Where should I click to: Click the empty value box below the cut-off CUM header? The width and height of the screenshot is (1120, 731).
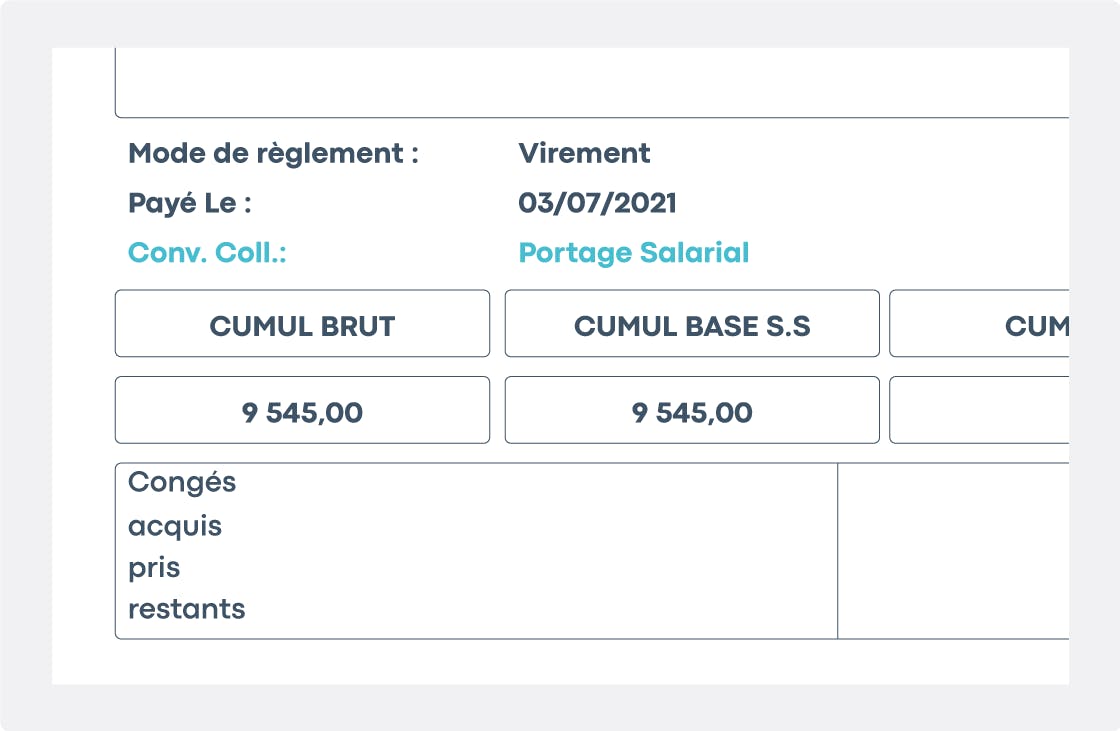(980, 410)
